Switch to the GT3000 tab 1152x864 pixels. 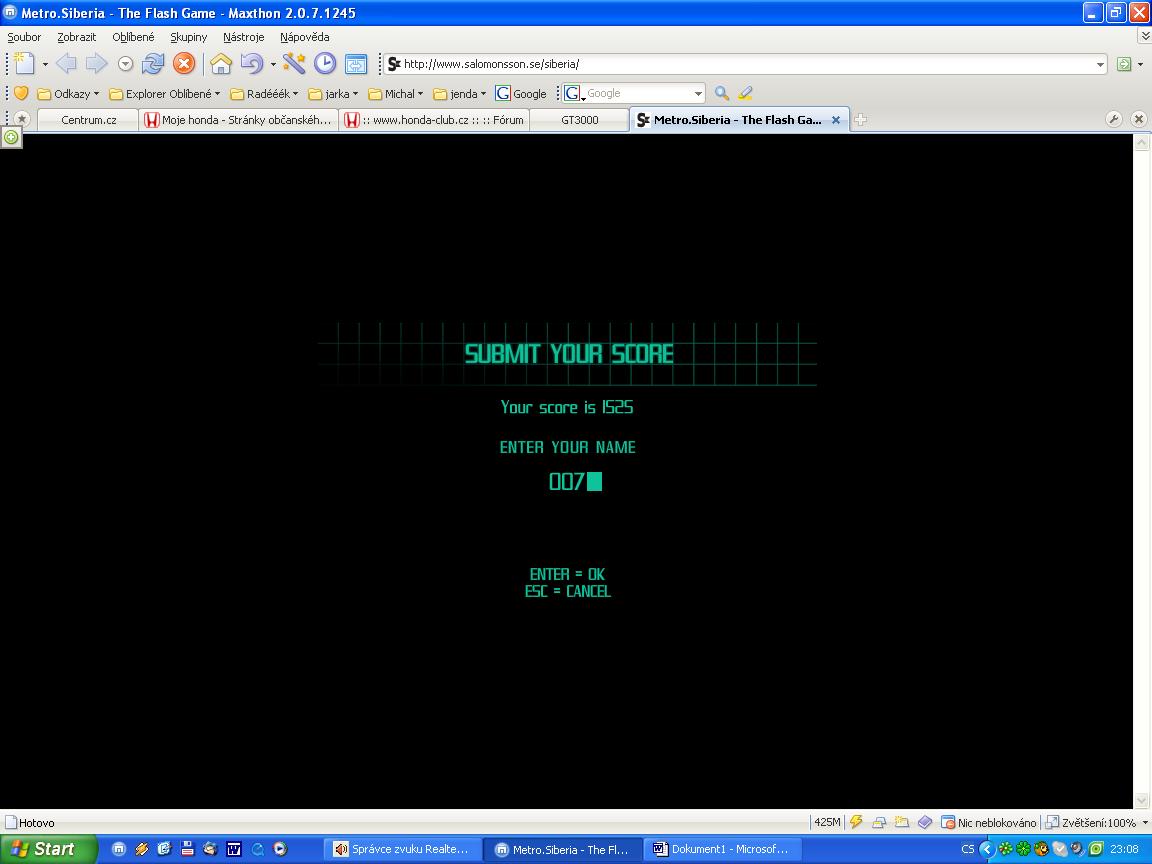click(x=579, y=120)
